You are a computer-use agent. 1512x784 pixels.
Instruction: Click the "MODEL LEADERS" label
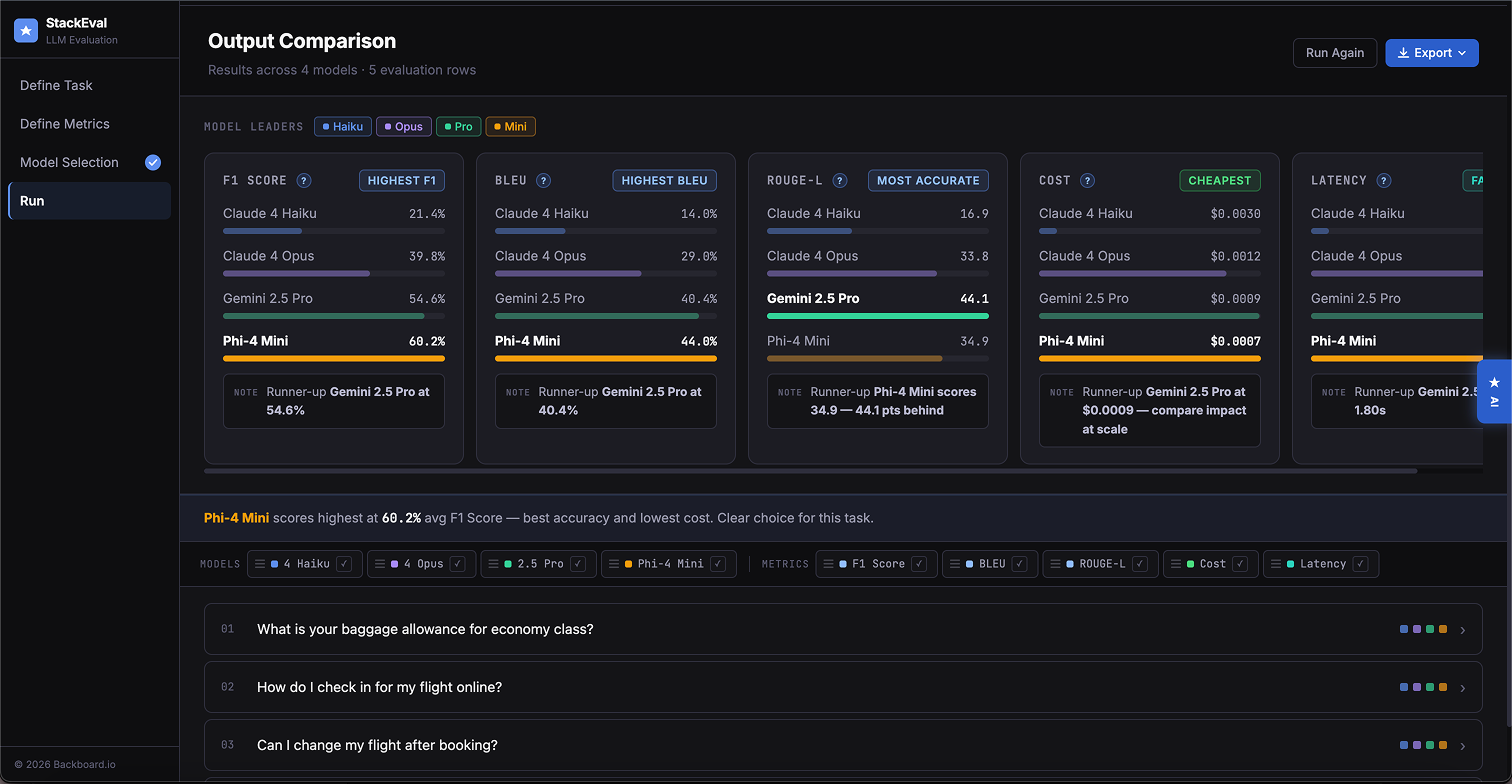pyautogui.click(x=254, y=127)
